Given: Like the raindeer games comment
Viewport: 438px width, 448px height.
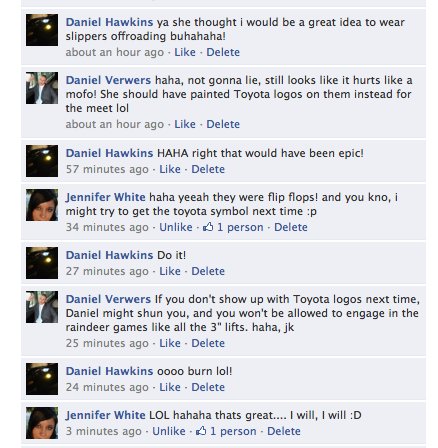Looking at the screenshot, I should (170, 343).
